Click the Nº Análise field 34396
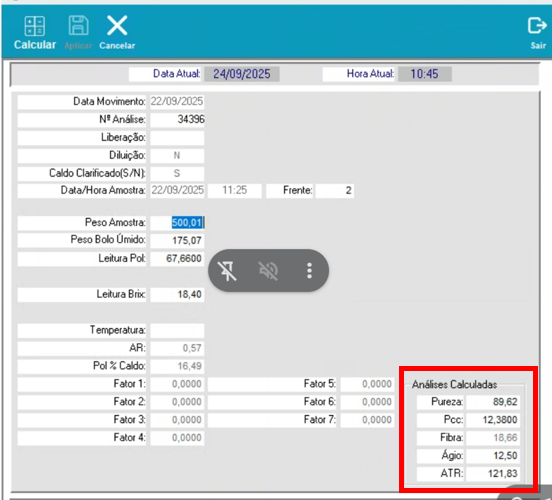The image size is (552, 500). (x=177, y=119)
